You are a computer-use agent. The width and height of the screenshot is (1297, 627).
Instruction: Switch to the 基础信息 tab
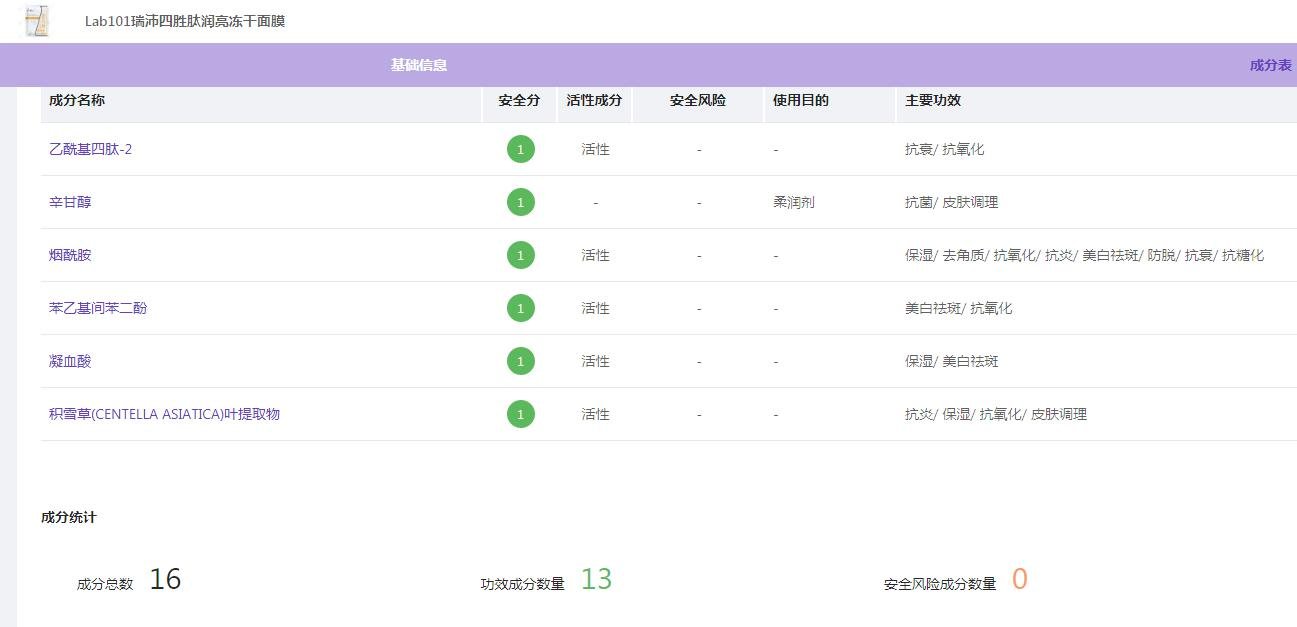click(x=418, y=65)
